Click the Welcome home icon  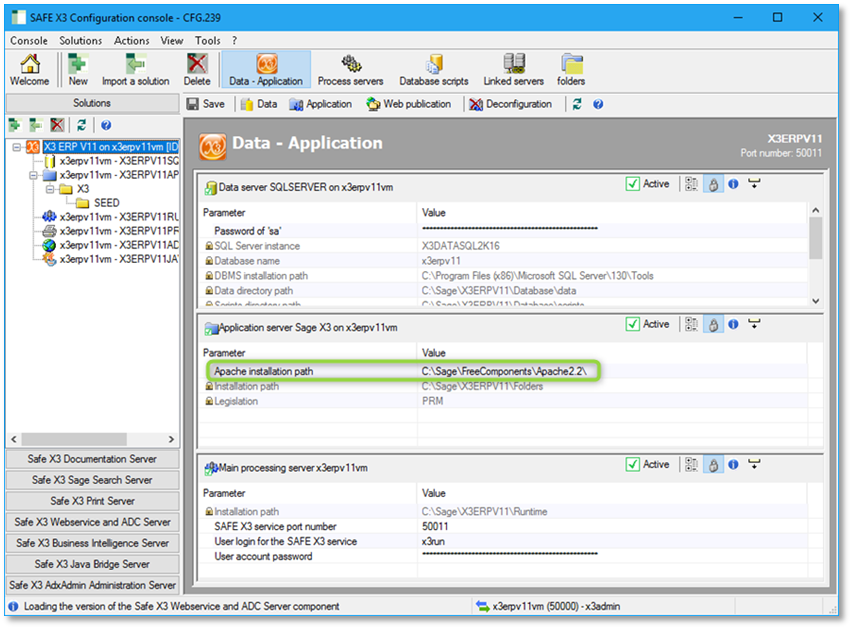click(29, 69)
